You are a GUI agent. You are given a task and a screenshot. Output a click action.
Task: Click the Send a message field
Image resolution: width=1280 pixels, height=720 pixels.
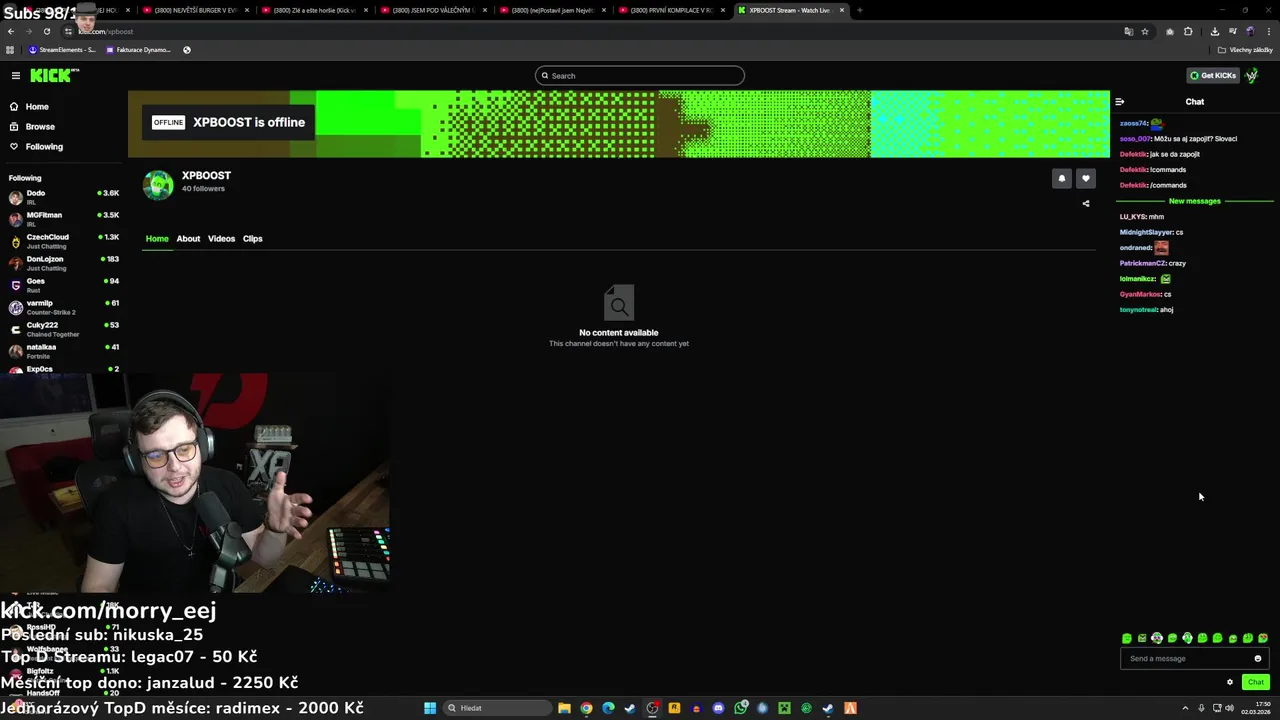(x=1195, y=658)
